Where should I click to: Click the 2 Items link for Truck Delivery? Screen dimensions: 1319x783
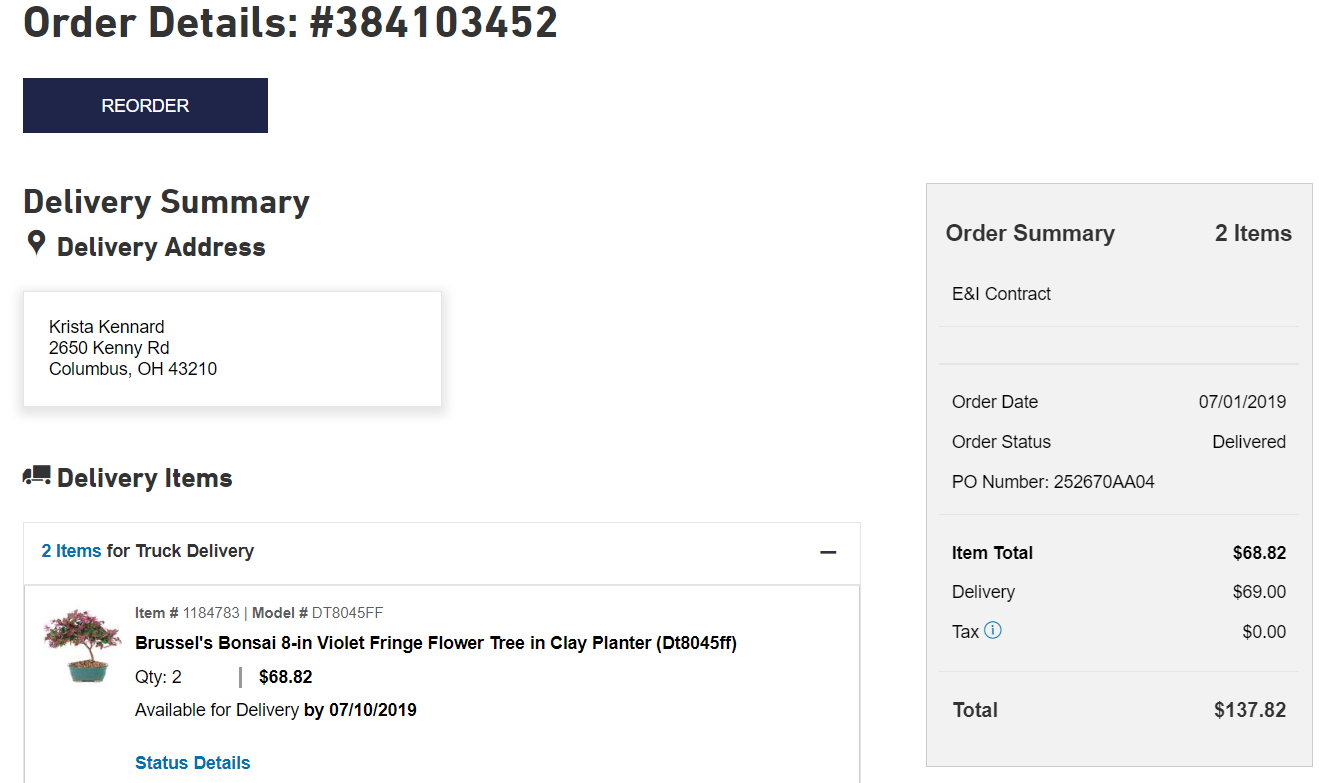[71, 551]
